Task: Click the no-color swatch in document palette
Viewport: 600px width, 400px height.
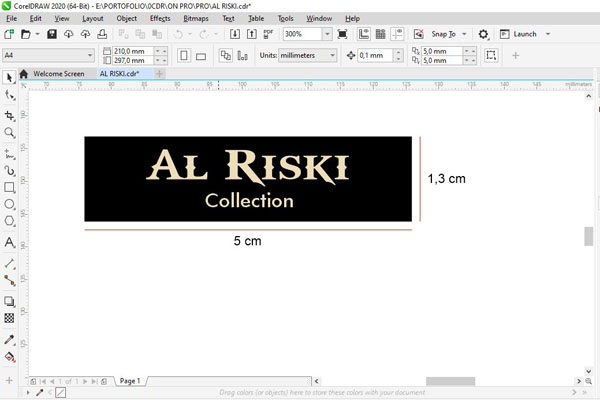Action: 60,392
